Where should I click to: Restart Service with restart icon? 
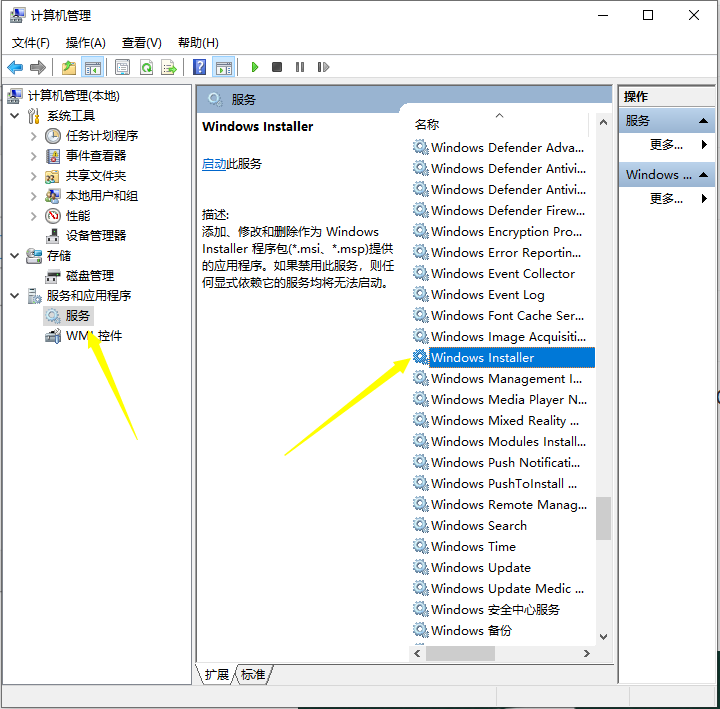tap(323, 67)
